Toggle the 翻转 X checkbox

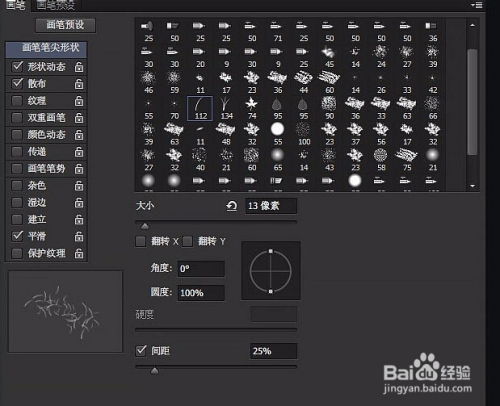(x=140, y=241)
